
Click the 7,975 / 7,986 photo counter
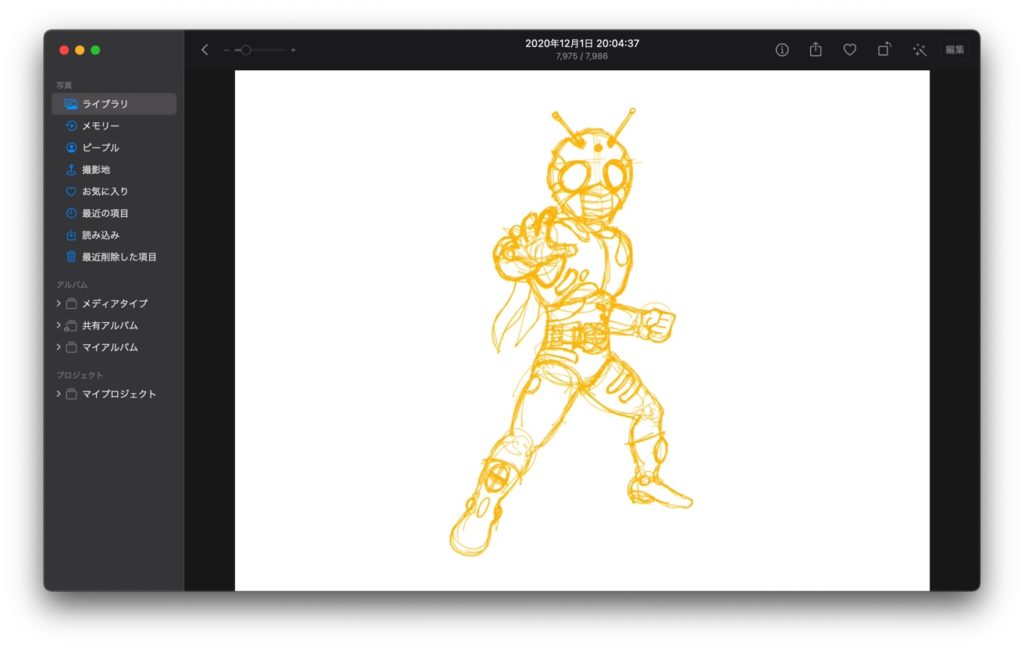point(582,56)
